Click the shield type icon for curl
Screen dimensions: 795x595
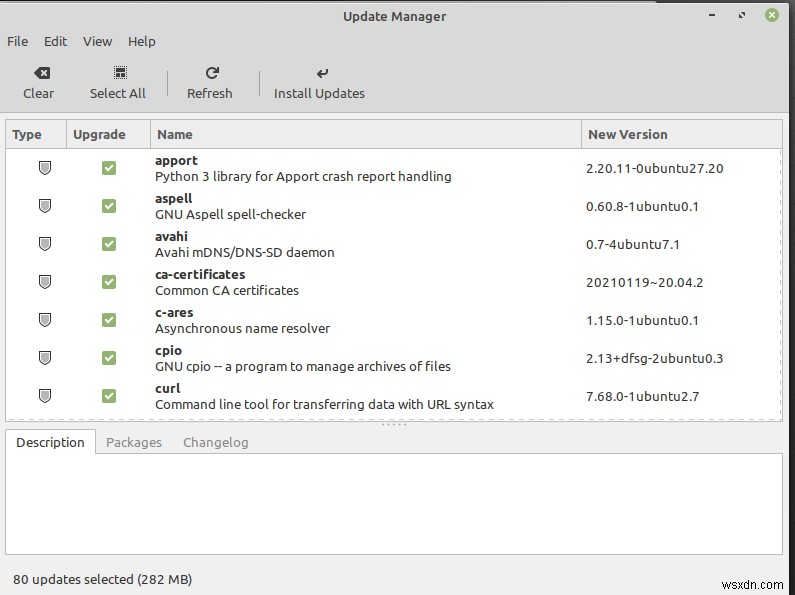pyautogui.click(x=45, y=396)
